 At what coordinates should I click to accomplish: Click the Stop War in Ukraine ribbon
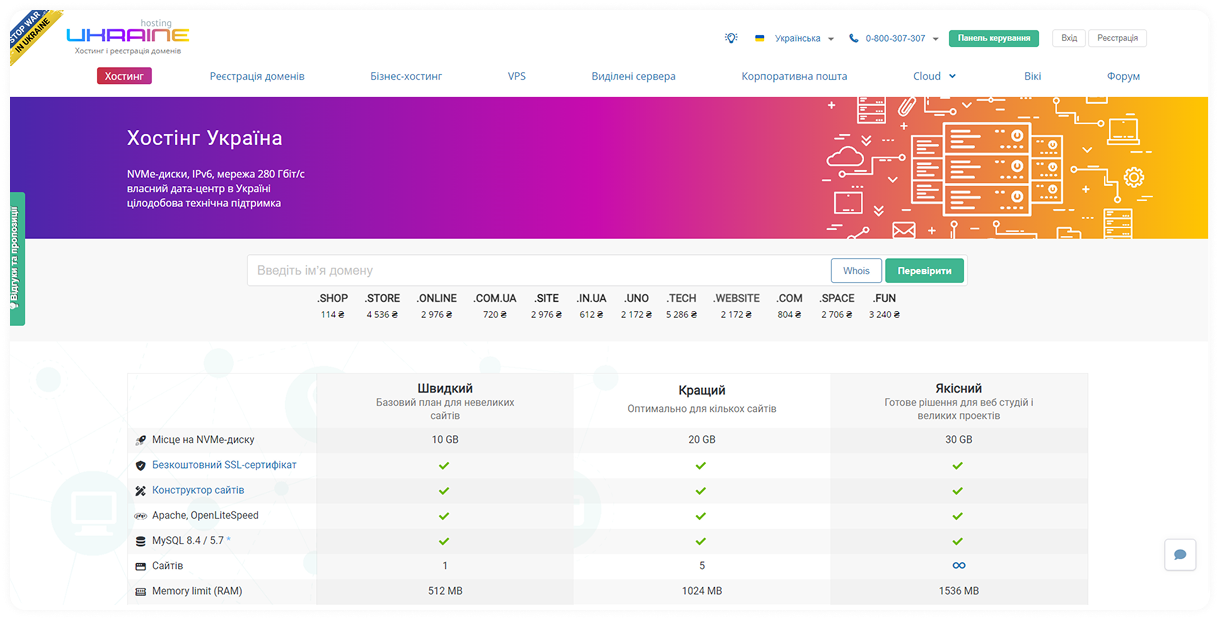(x=33, y=35)
